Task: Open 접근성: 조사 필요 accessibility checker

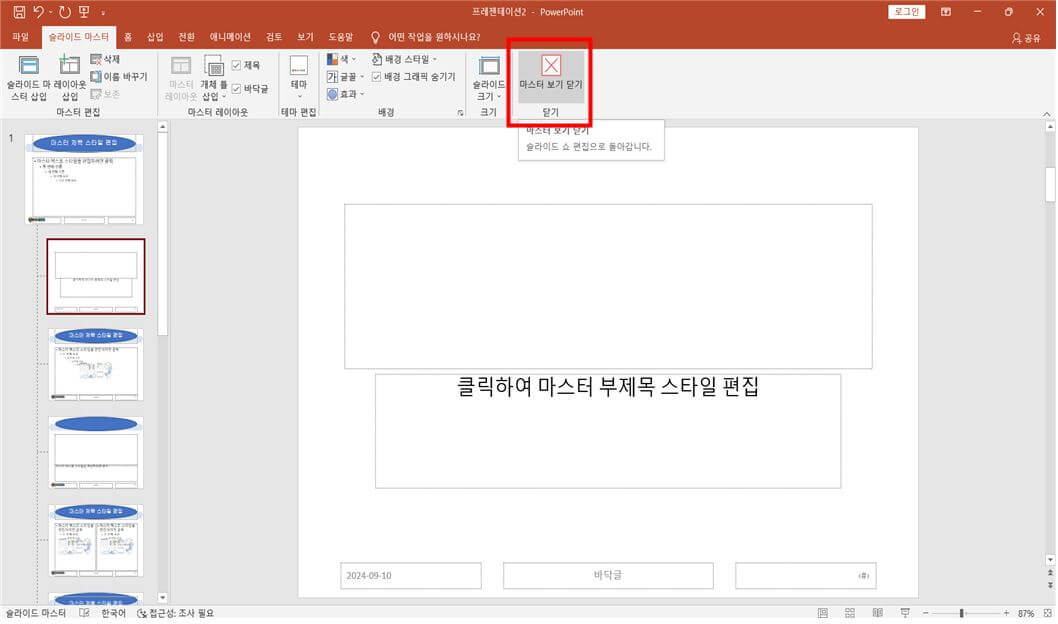Action: (x=175, y=613)
